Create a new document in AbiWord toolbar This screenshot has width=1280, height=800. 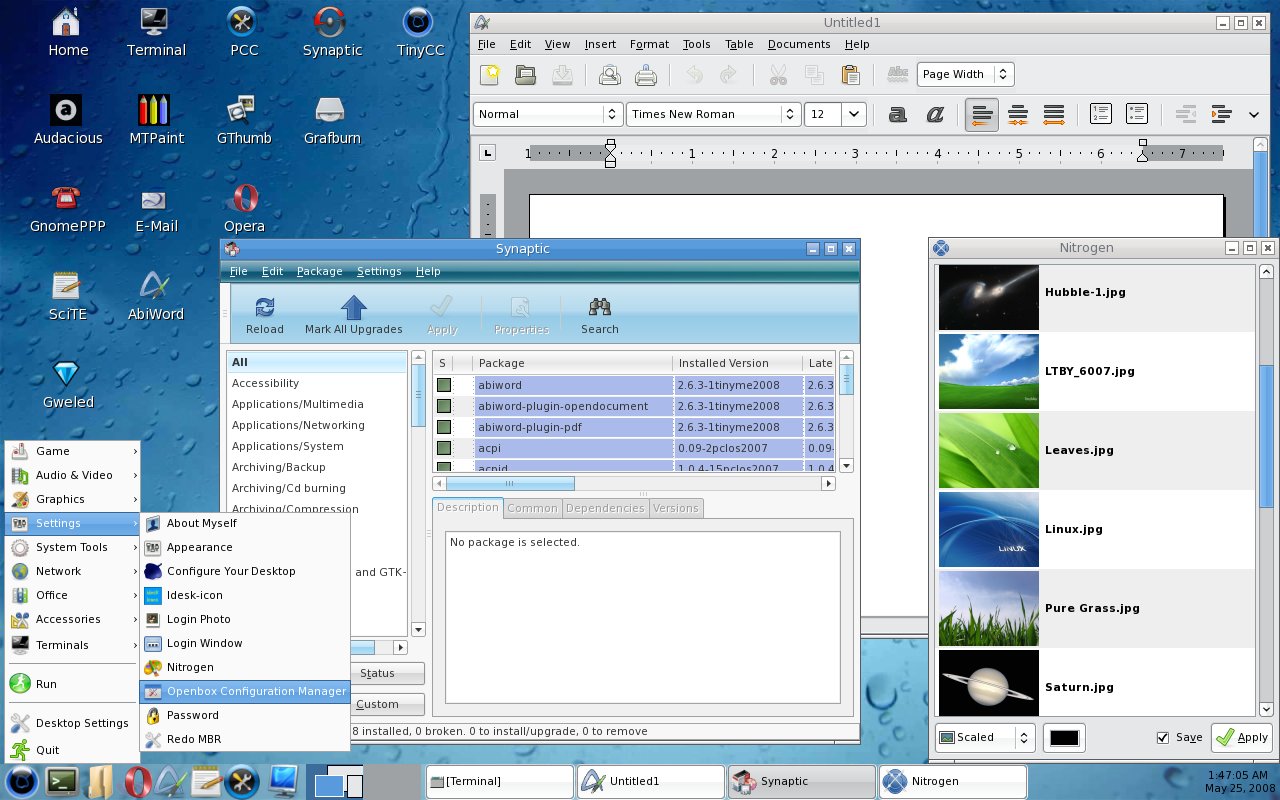click(490, 74)
